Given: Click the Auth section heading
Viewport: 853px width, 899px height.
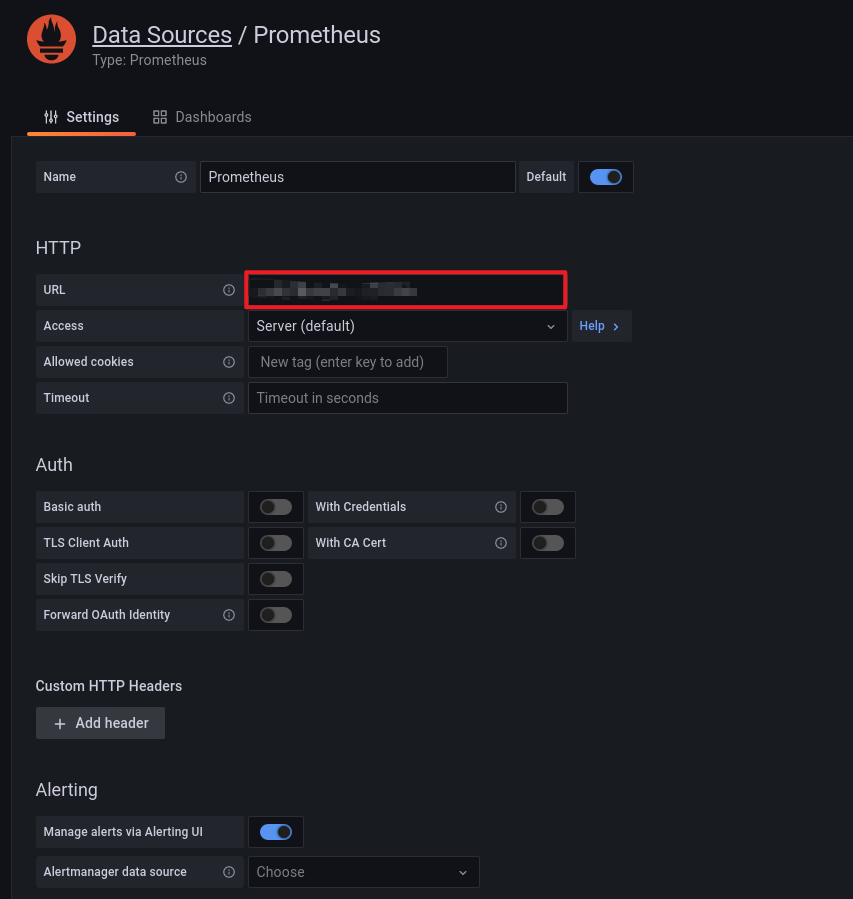Looking at the screenshot, I should click(x=54, y=464).
